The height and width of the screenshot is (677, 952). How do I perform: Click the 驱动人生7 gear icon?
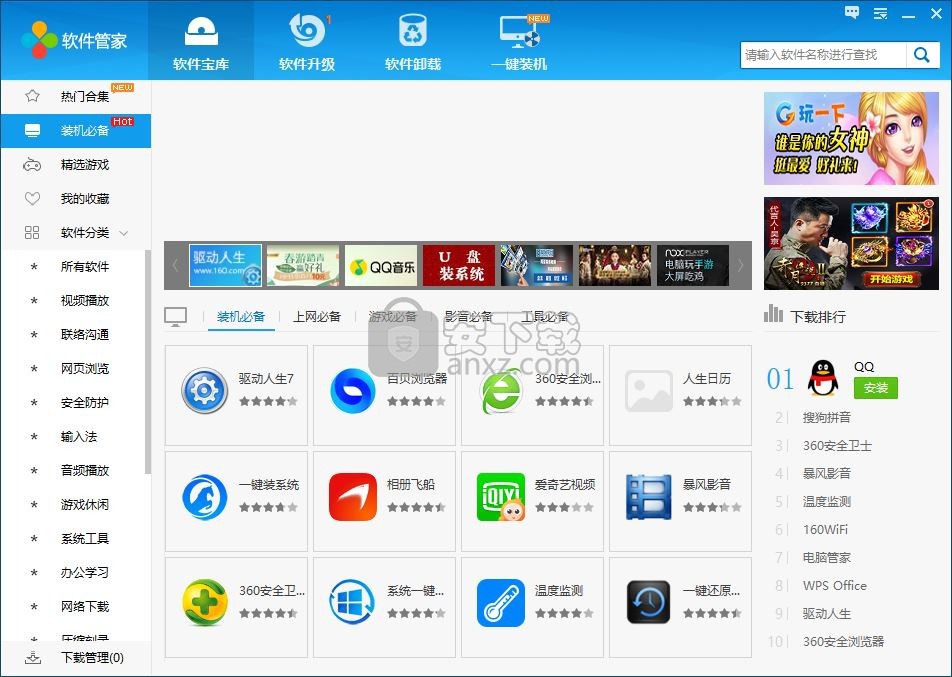pyautogui.click(x=205, y=390)
